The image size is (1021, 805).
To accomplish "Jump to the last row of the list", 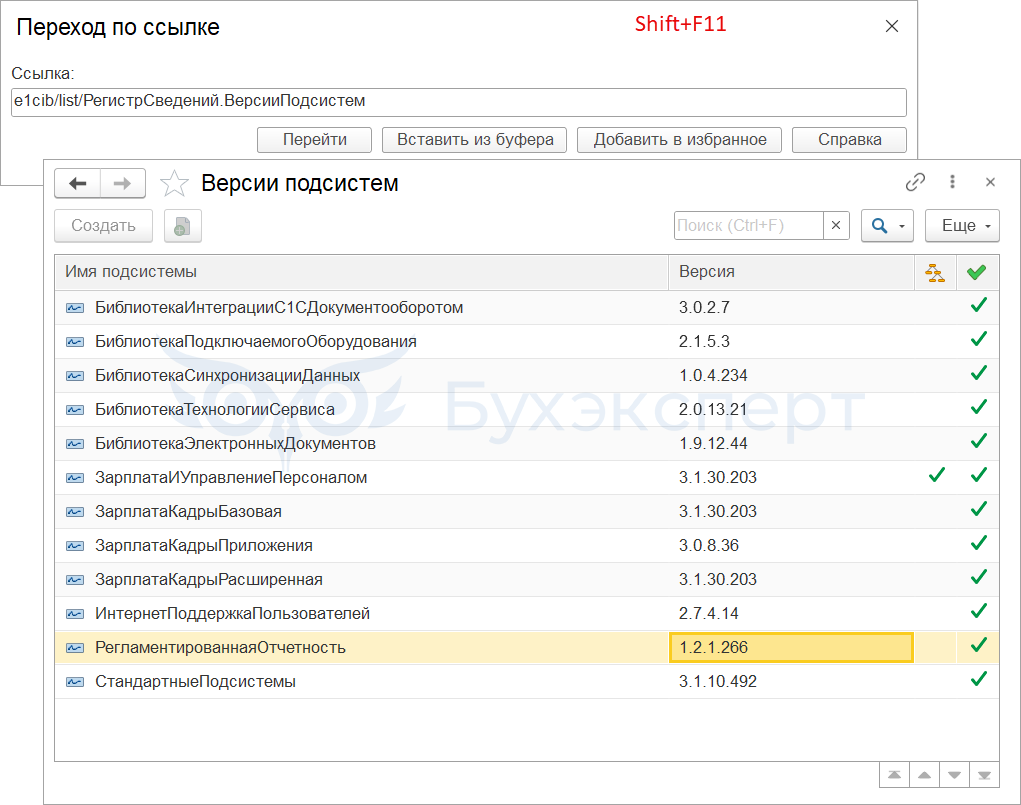I will (984, 775).
